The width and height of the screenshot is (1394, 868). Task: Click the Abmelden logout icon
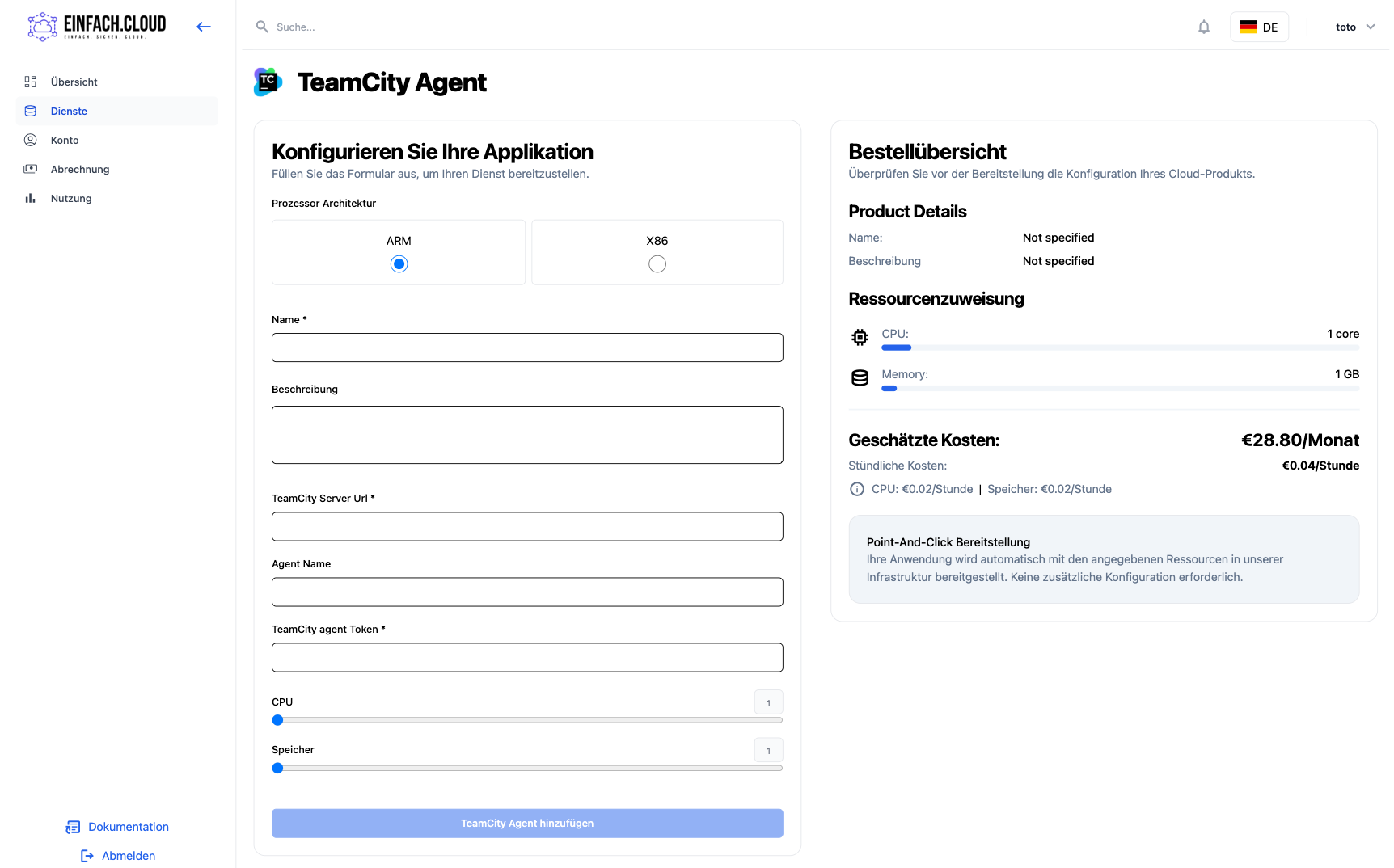click(x=87, y=856)
